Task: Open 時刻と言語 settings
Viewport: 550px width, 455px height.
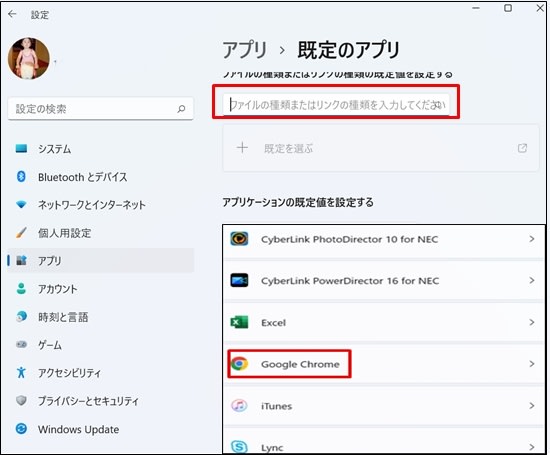Action: coord(100,317)
